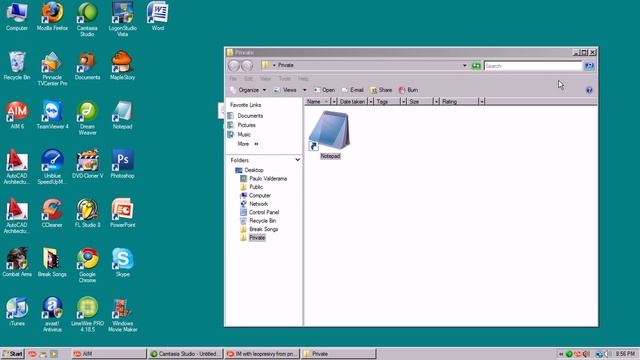This screenshot has width=640, height=360.
Task: Launch Mozilla Firefox from desktop
Action: [52, 16]
